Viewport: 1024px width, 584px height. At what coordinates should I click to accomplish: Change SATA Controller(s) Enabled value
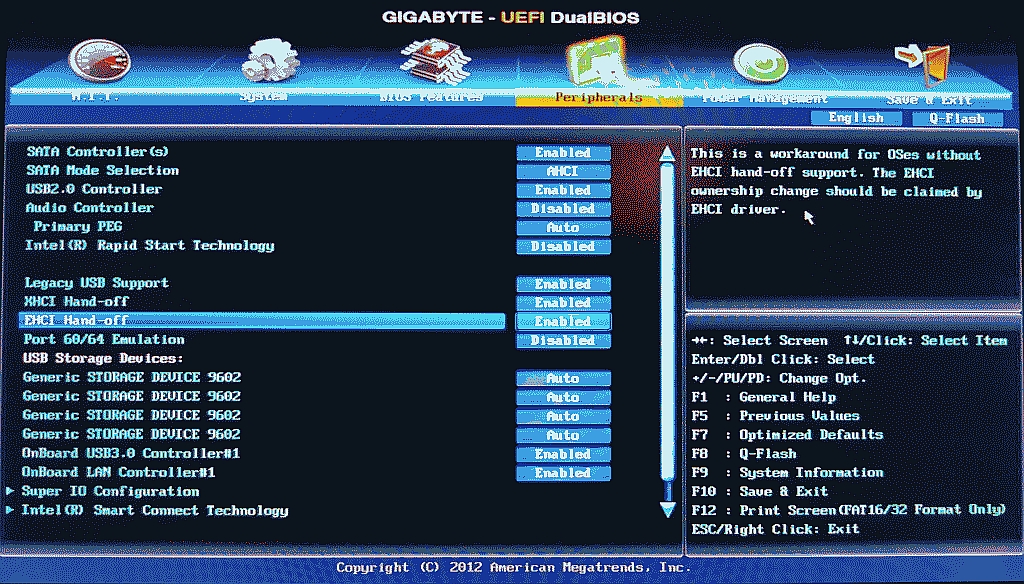tap(564, 152)
